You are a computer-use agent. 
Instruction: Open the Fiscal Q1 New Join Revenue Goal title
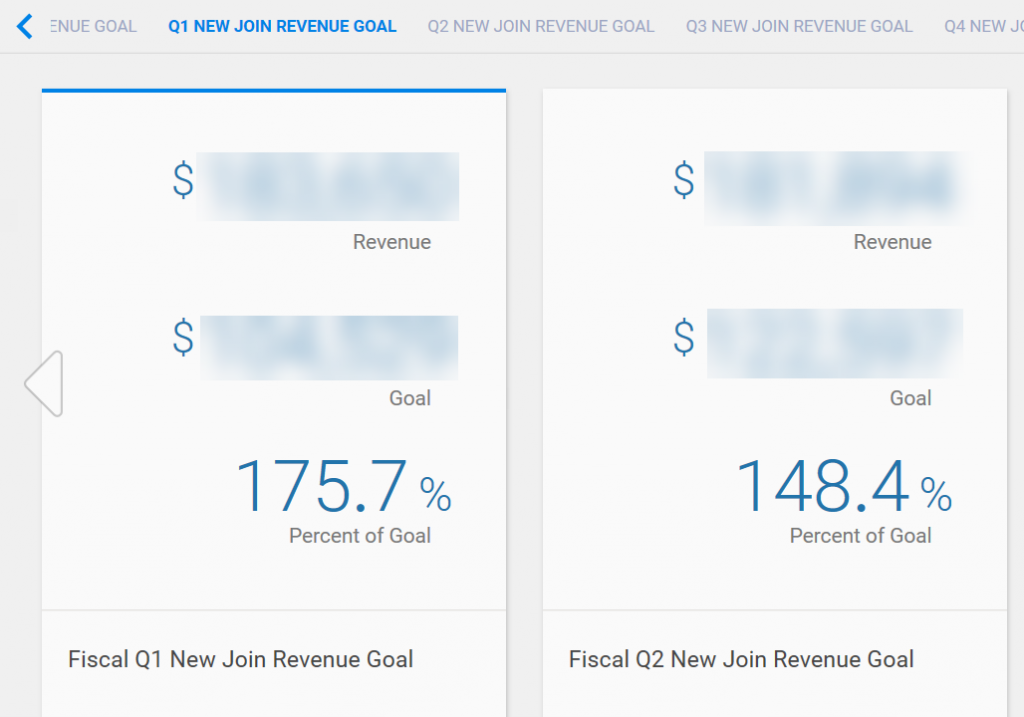point(240,659)
